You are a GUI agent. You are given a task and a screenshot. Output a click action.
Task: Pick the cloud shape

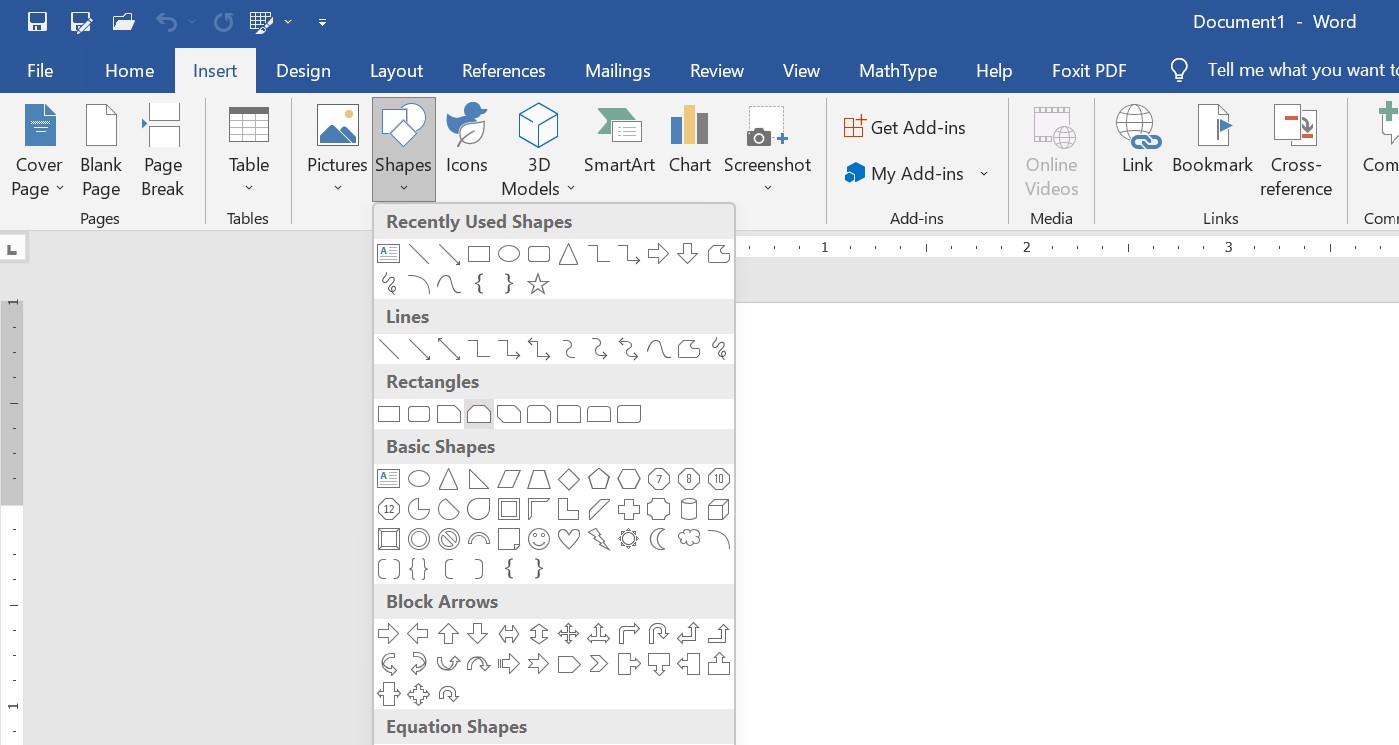coord(689,540)
